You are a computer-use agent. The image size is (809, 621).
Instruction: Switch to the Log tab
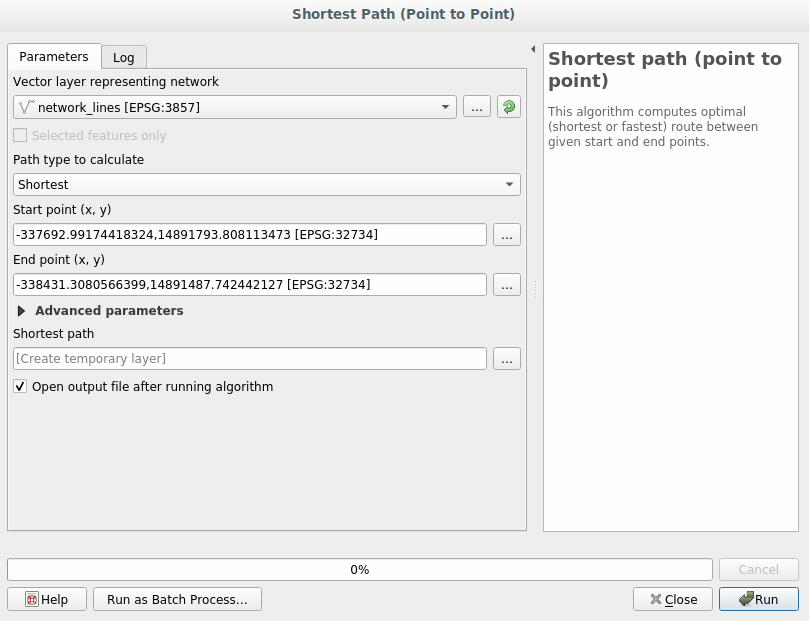click(123, 58)
